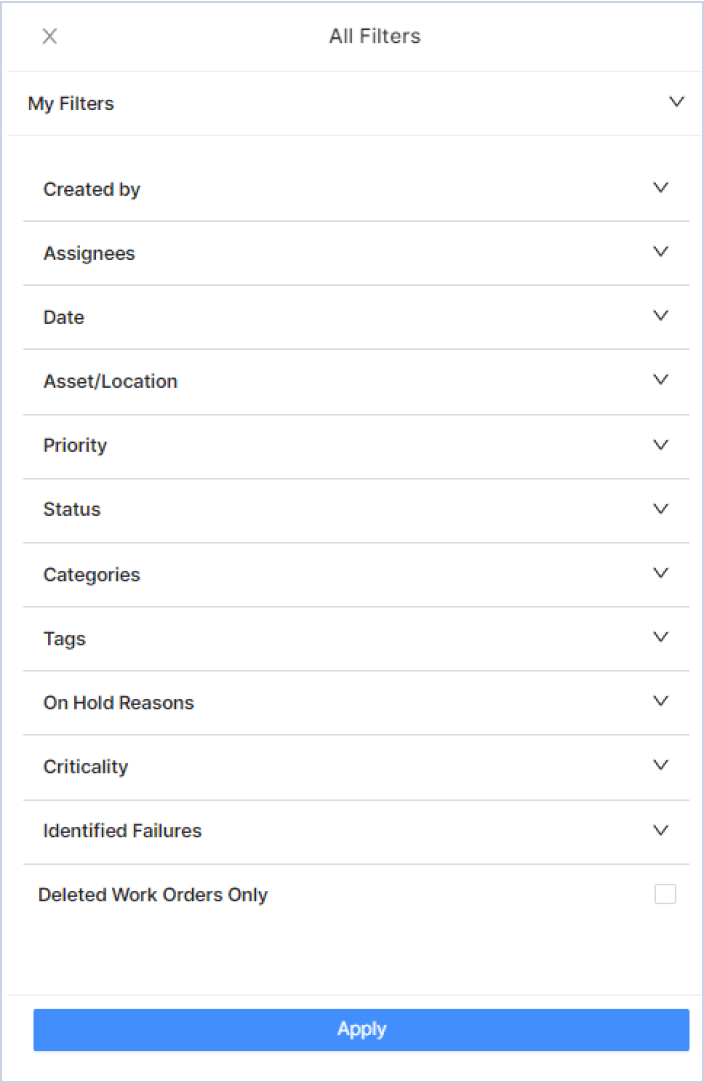Click the Criticality filter label
The height and width of the screenshot is (1083, 704).
(86, 767)
